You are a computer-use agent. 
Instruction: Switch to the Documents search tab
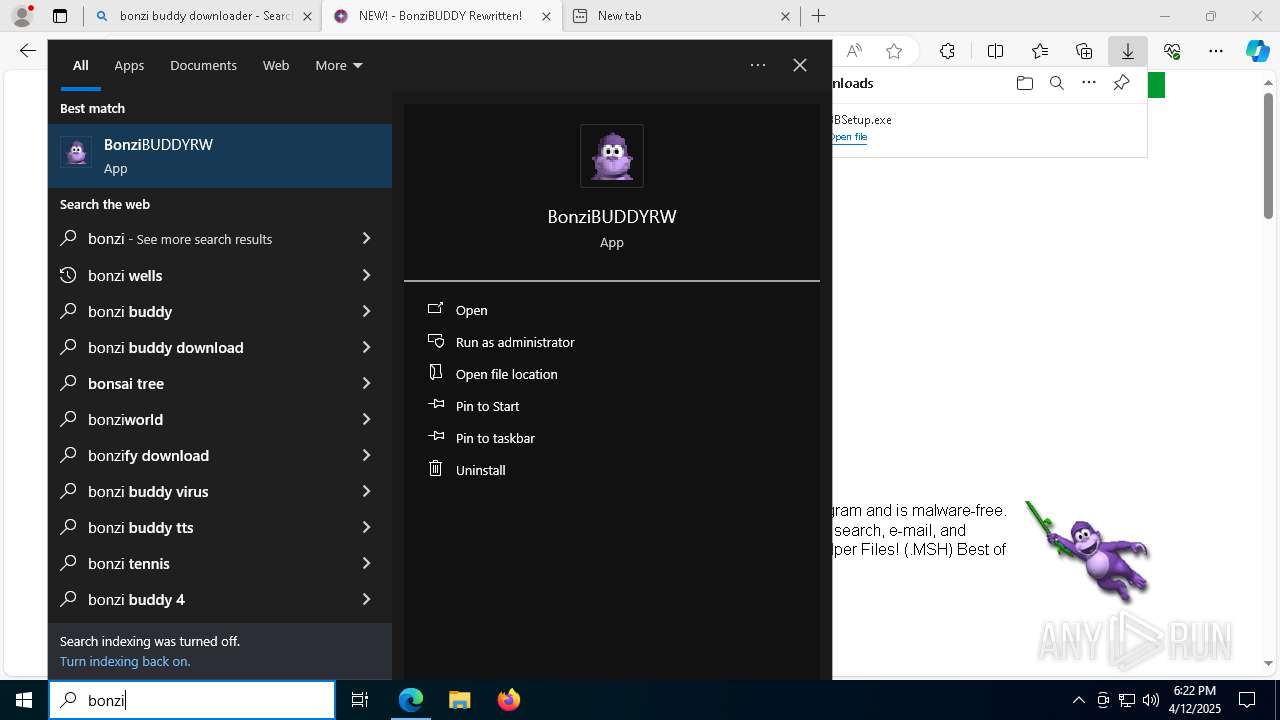point(203,65)
